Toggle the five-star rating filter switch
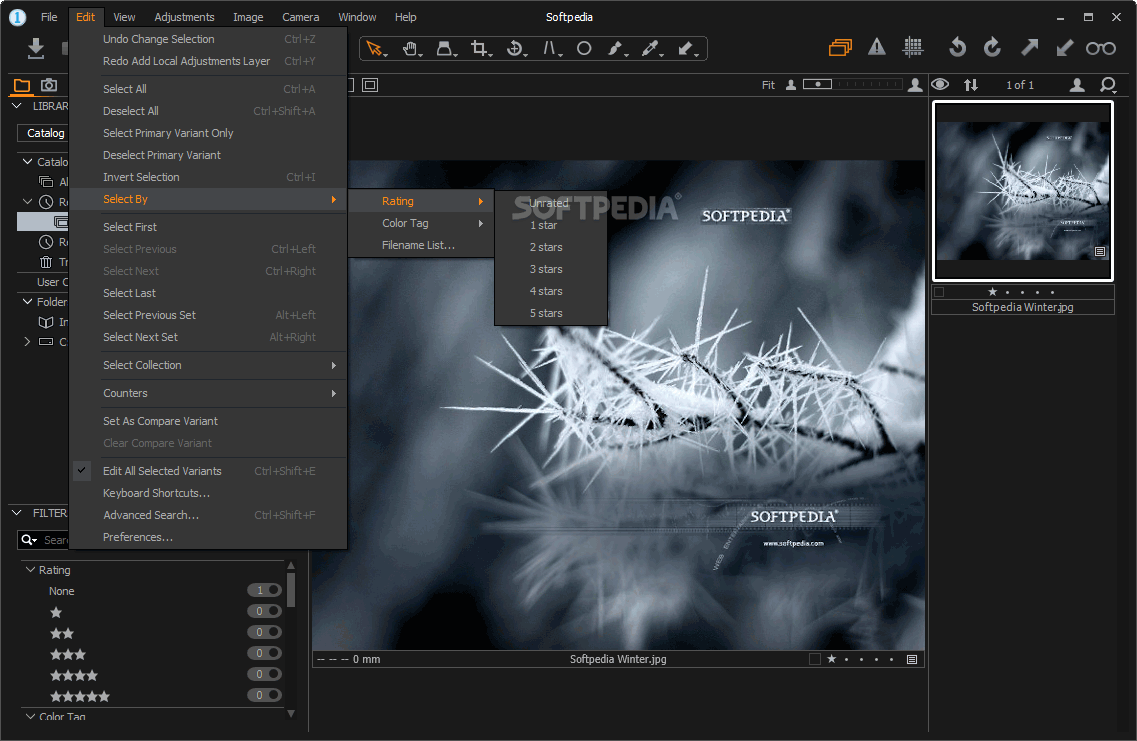This screenshot has width=1137, height=741. pos(265,695)
